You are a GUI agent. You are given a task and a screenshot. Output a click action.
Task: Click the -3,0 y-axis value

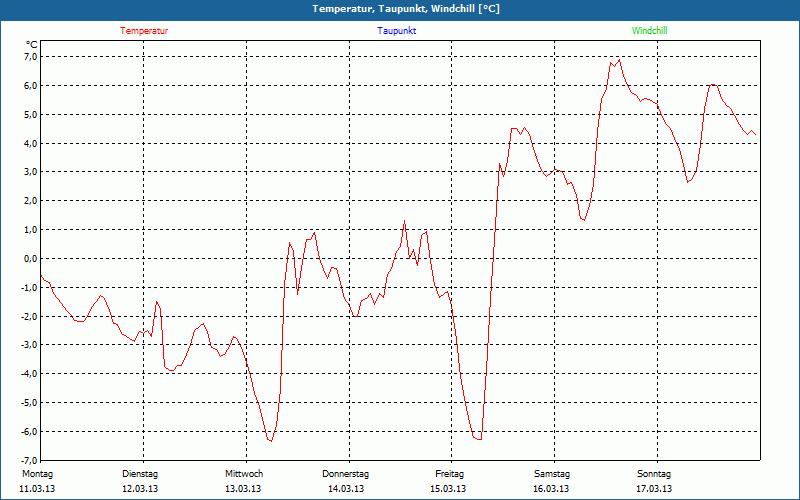tap(29, 345)
